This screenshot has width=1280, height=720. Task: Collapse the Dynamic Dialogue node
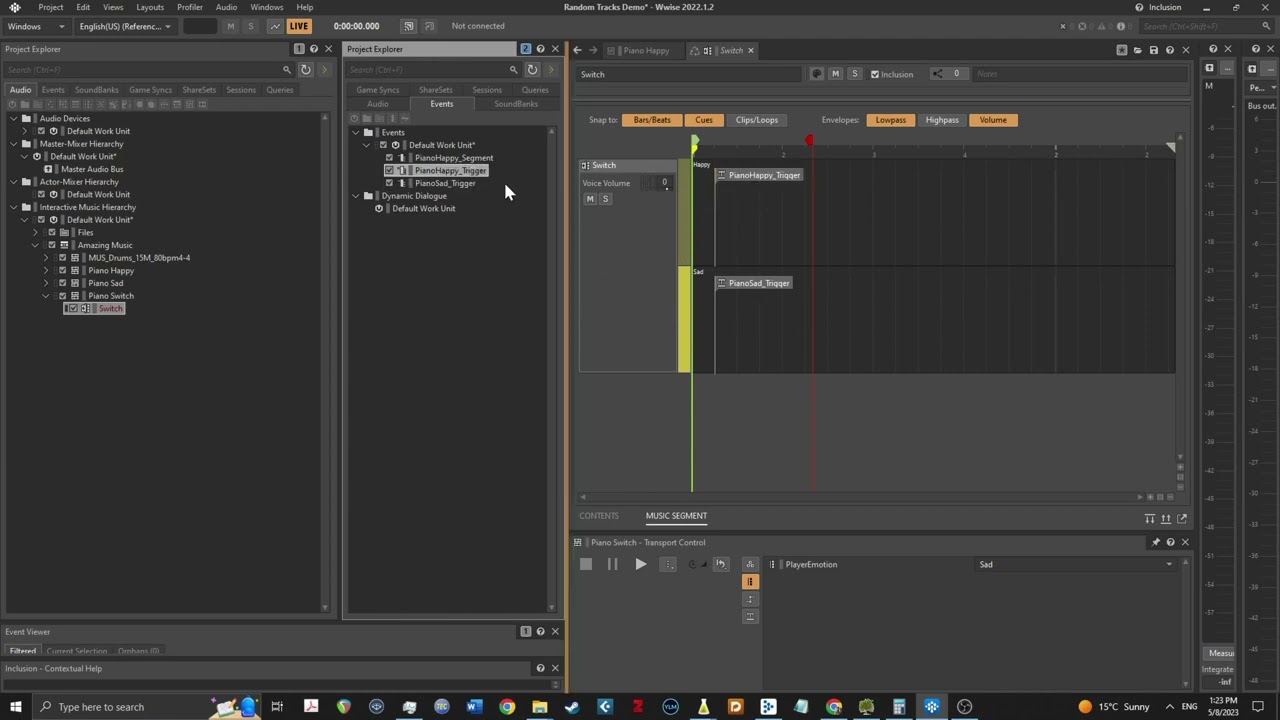[x=355, y=196]
